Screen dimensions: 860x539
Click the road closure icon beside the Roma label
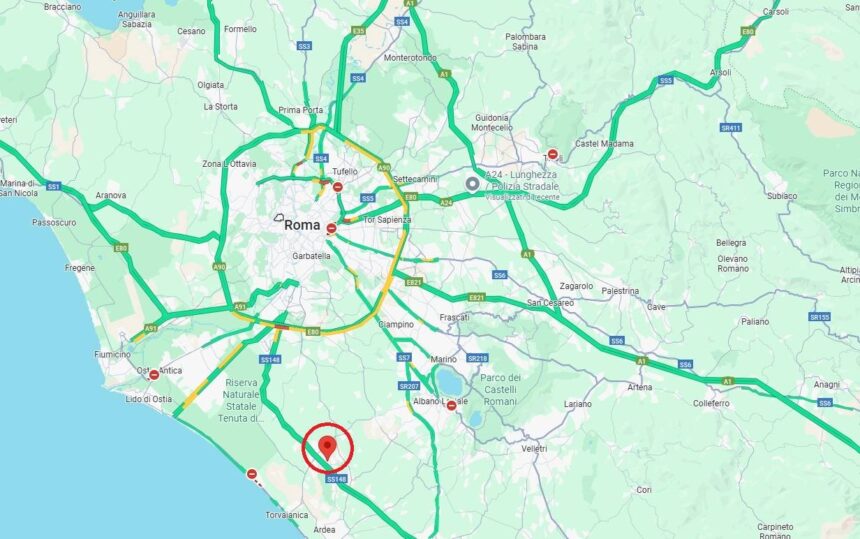331,228
